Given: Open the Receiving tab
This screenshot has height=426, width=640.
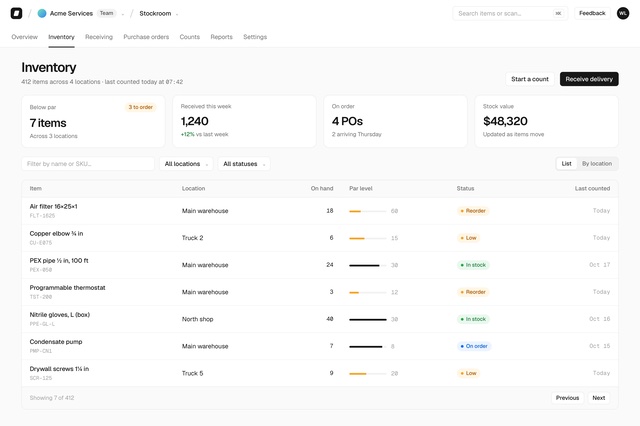Looking at the screenshot, I should click(99, 37).
